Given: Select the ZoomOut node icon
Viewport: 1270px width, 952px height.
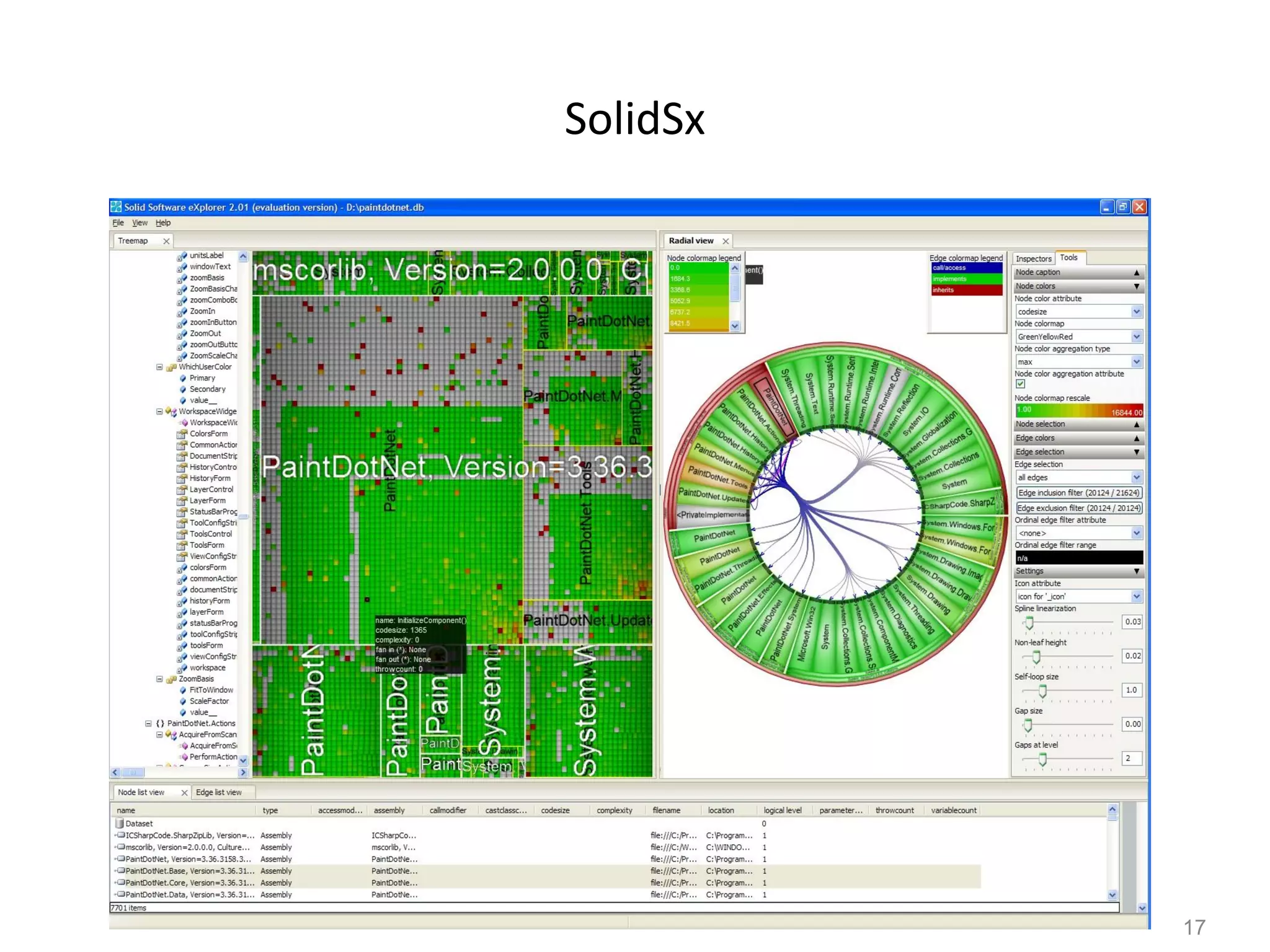Looking at the screenshot, I should (182, 334).
